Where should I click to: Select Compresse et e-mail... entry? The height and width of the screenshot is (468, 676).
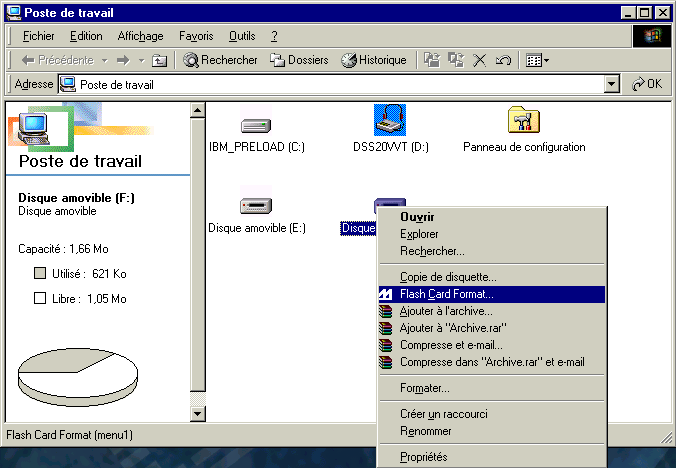tap(492, 345)
